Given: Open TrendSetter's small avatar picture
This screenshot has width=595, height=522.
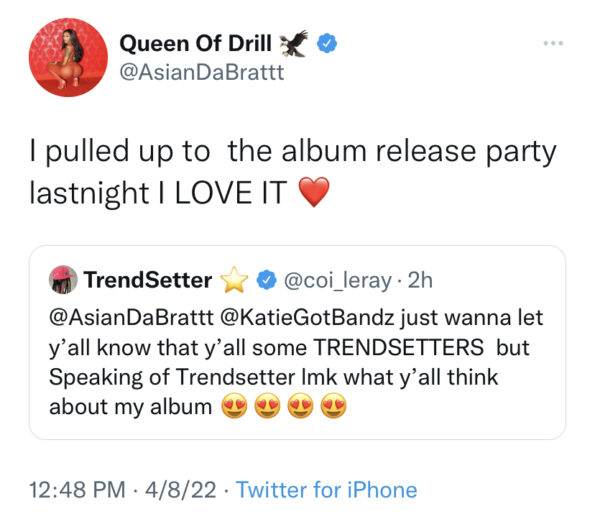Looking at the screenshot, I should [63, 280].
